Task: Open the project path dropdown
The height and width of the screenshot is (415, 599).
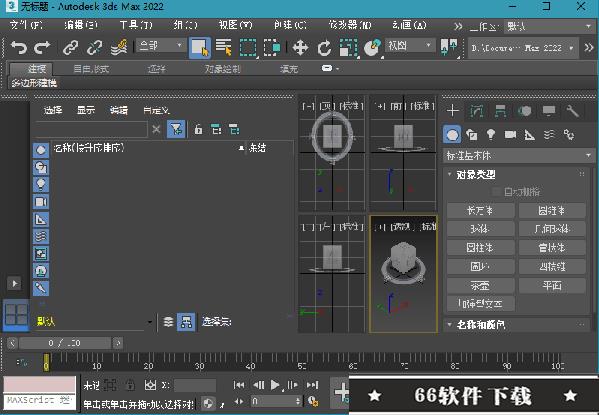Action: pos(523,48)
